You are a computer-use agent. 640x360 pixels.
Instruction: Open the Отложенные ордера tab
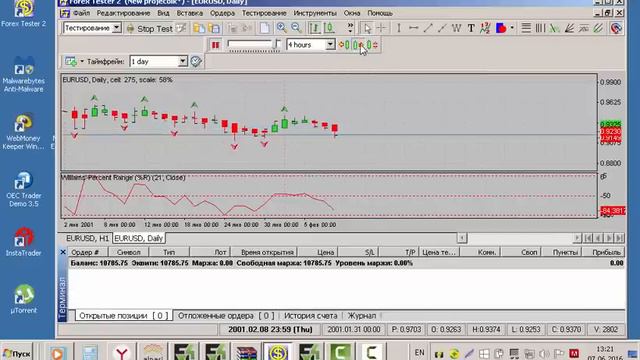click(226, 316)
